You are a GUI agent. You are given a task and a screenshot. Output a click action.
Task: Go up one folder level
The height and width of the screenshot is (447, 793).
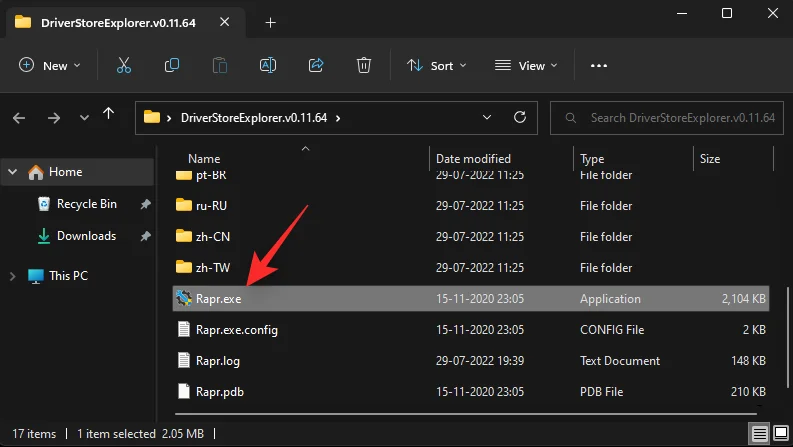coord(108,114)
